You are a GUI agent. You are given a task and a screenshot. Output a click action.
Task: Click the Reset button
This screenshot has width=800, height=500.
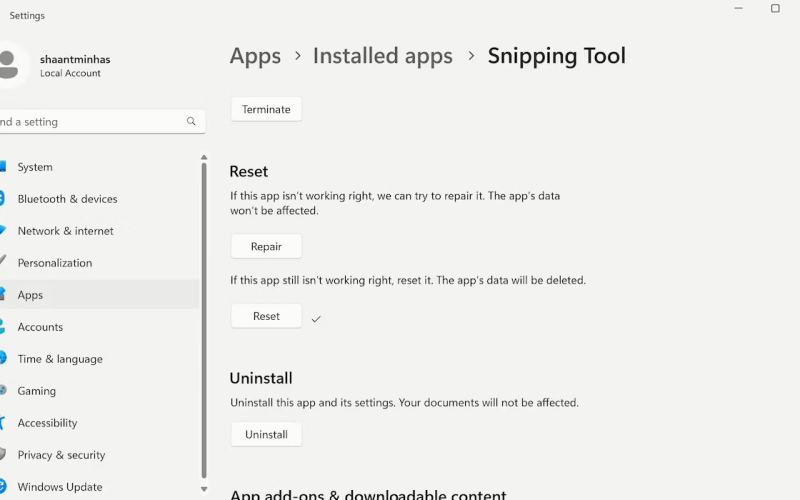pos(266,316)
